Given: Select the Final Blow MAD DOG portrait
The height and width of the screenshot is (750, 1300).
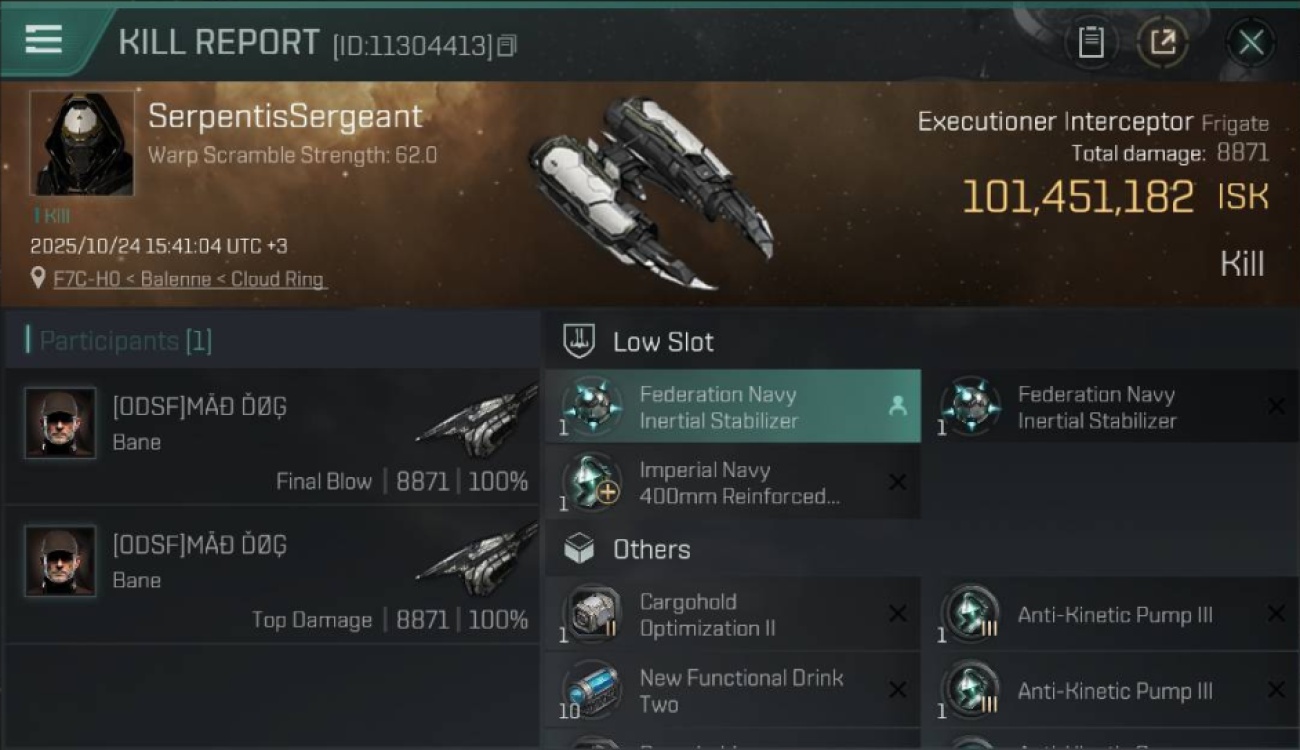Looking at the screenshot, I should tap(60, 423).
